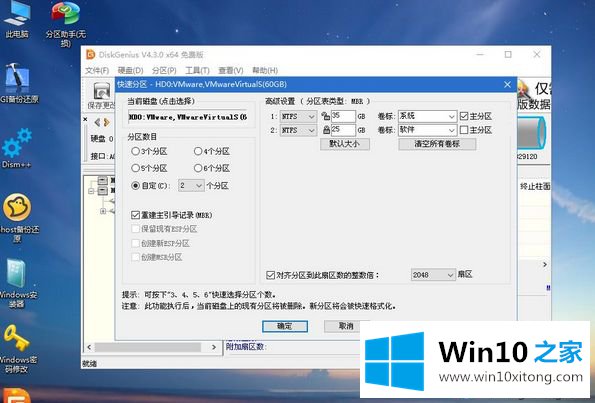Click the lock icon for partition 2

(326, 130)
